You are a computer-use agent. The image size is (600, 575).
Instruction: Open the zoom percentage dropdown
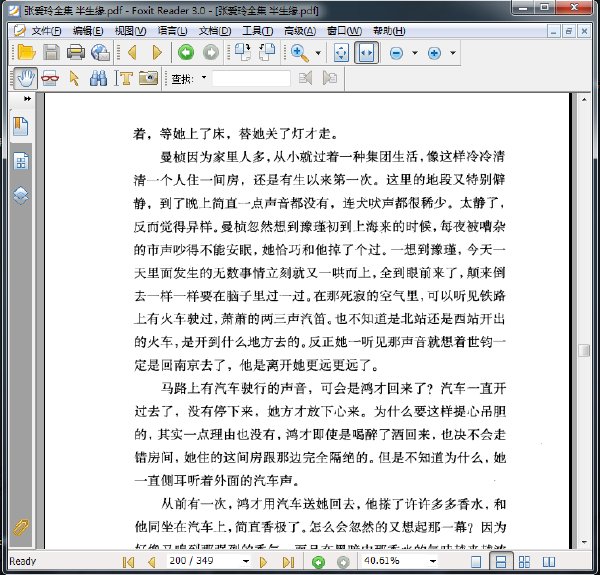click(x=433, y=561)
